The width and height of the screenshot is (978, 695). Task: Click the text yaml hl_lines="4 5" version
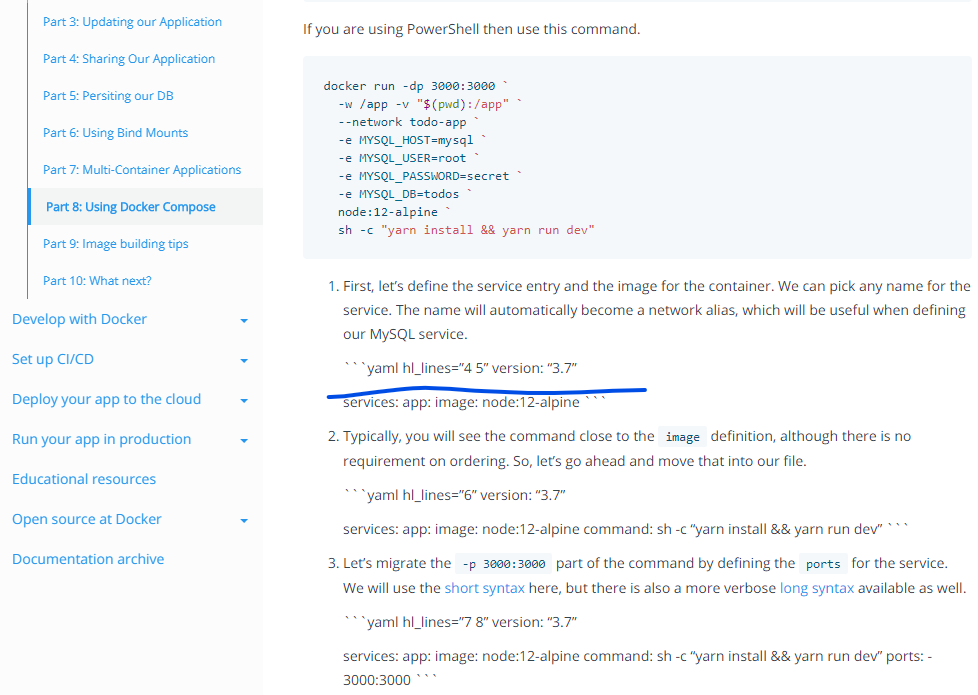460,368
